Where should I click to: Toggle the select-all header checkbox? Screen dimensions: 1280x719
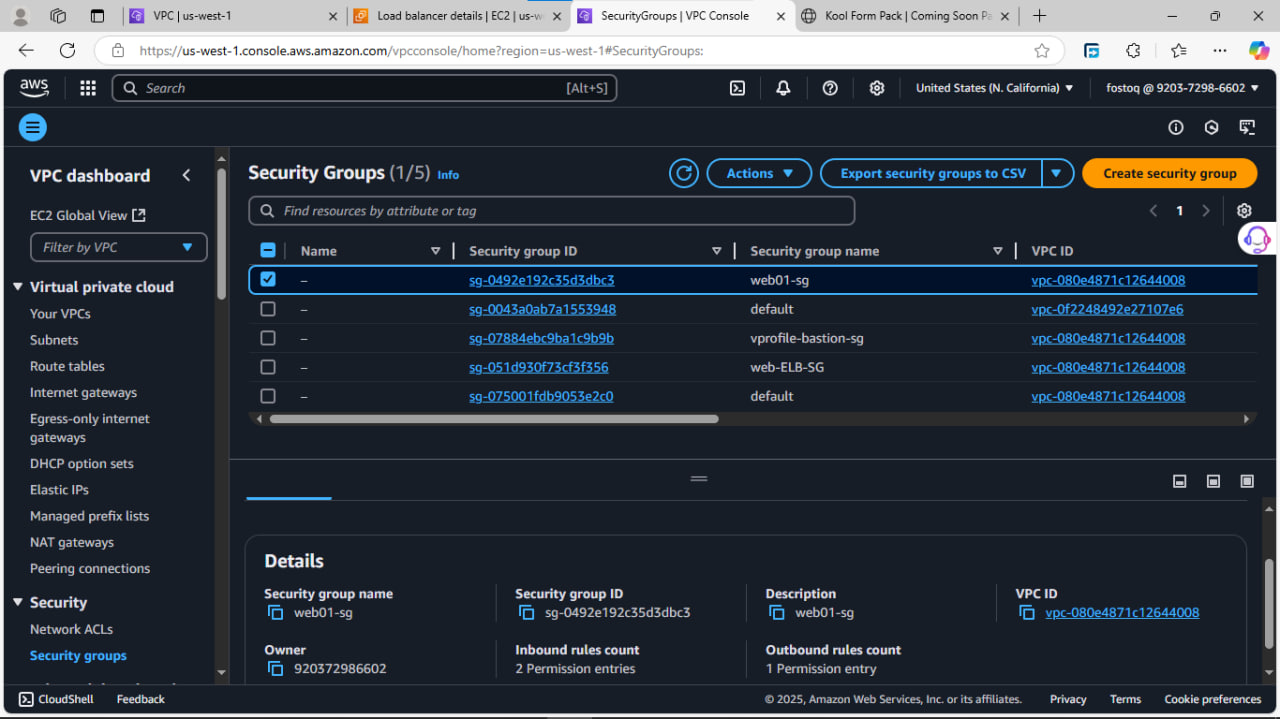268,251
